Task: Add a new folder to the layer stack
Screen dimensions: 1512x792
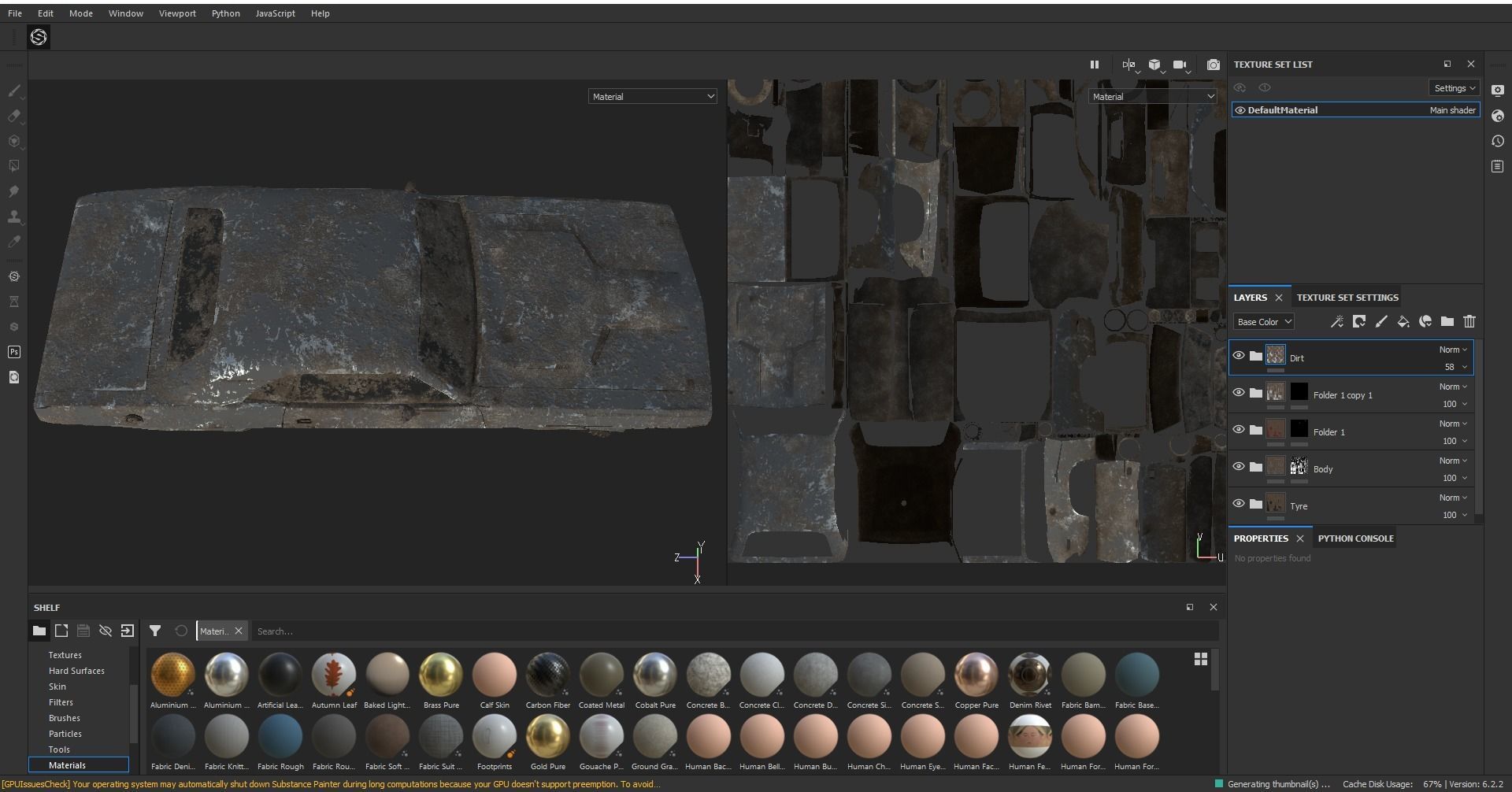Action: click(x=1447, y=321)
